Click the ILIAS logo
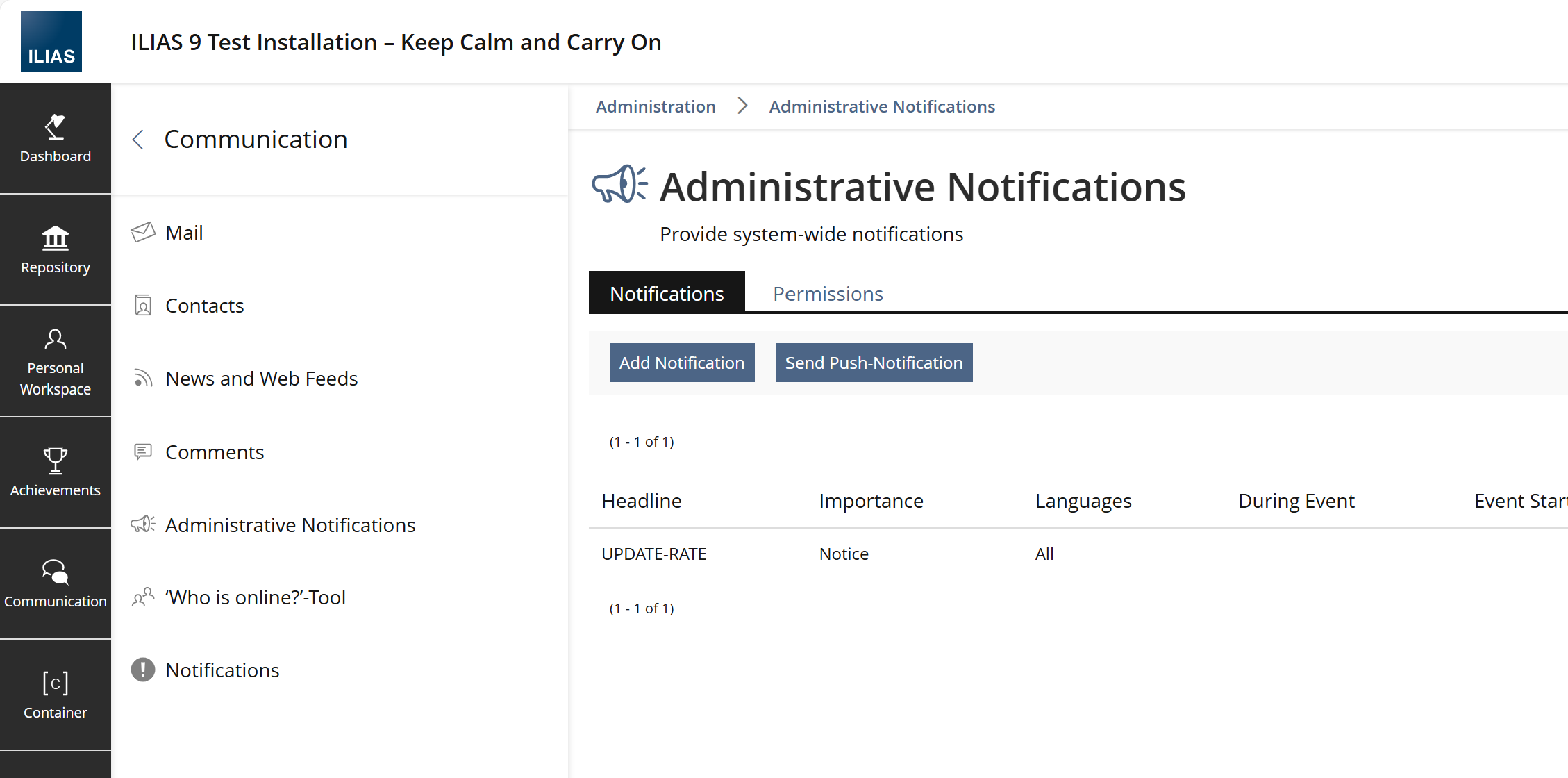The width and height of the screenshot is (1568, 778). click(51, 42)
